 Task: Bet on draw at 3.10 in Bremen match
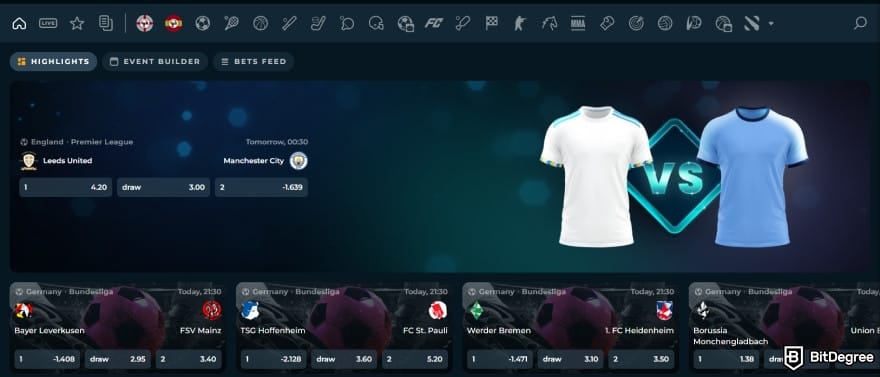pyautogui.click(x=570, y=359)
